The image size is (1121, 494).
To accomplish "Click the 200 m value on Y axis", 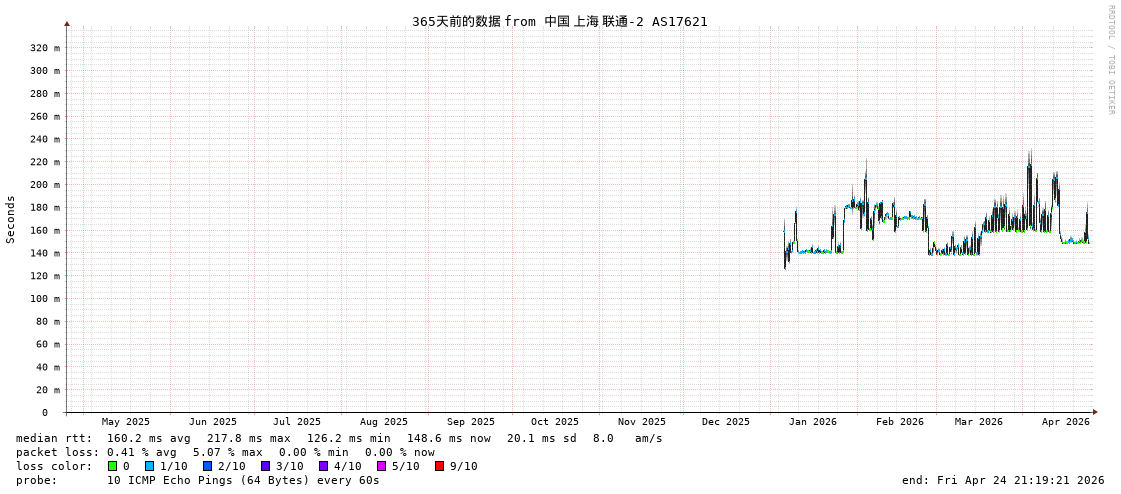I will pyautogui.click(x=44, y=185).
